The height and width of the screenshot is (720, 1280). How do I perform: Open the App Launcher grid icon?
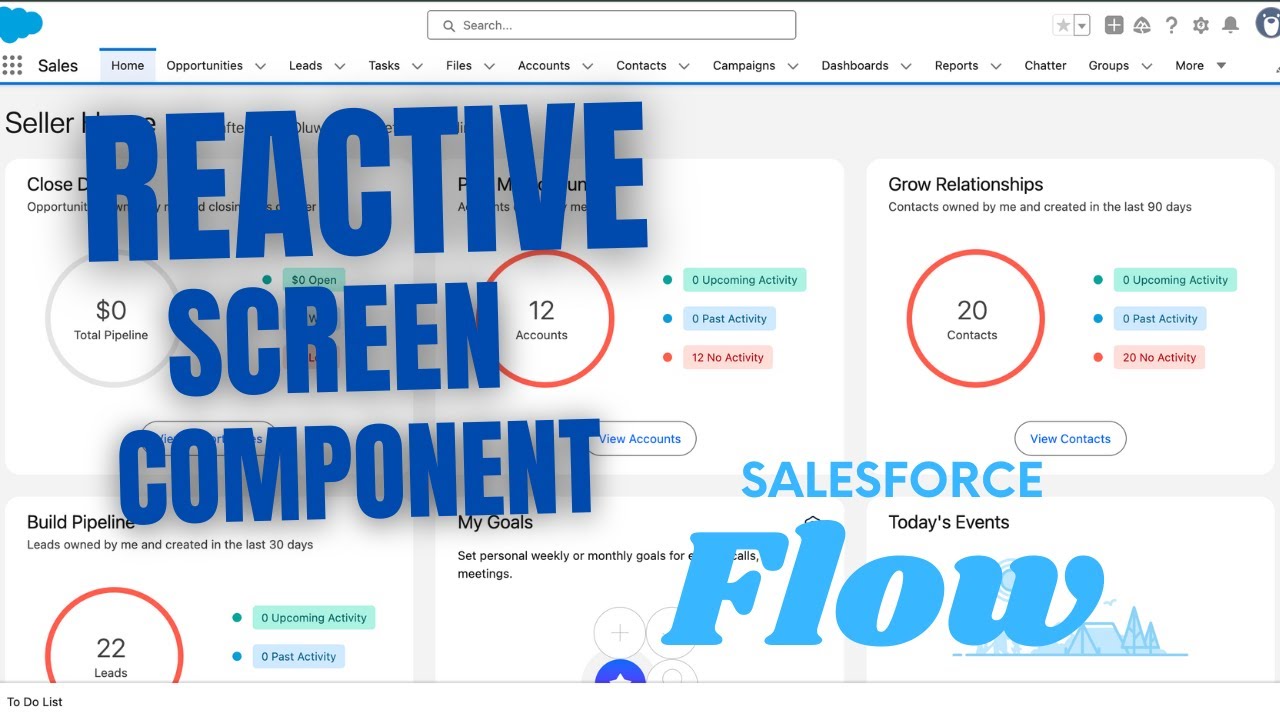tap(12, 66)
